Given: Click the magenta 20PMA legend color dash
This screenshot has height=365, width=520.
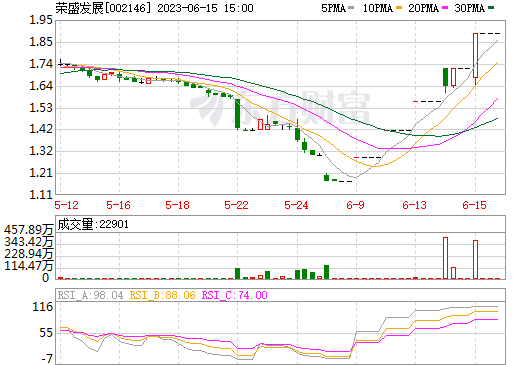Looking at the screenshot, I should [445, 8].
